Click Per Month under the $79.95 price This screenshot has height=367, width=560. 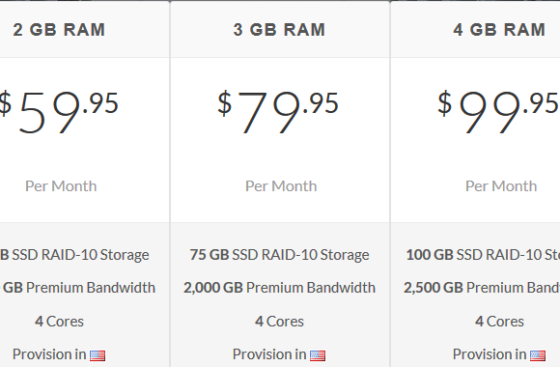coord(281,186)
